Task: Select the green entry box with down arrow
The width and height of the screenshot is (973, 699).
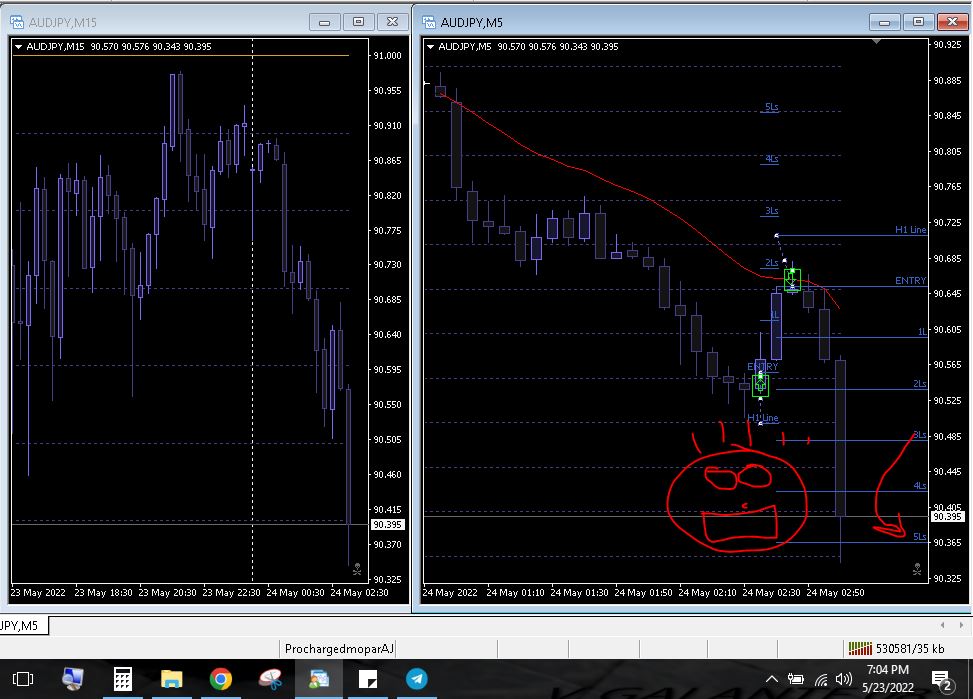Action: click(792, 279)
